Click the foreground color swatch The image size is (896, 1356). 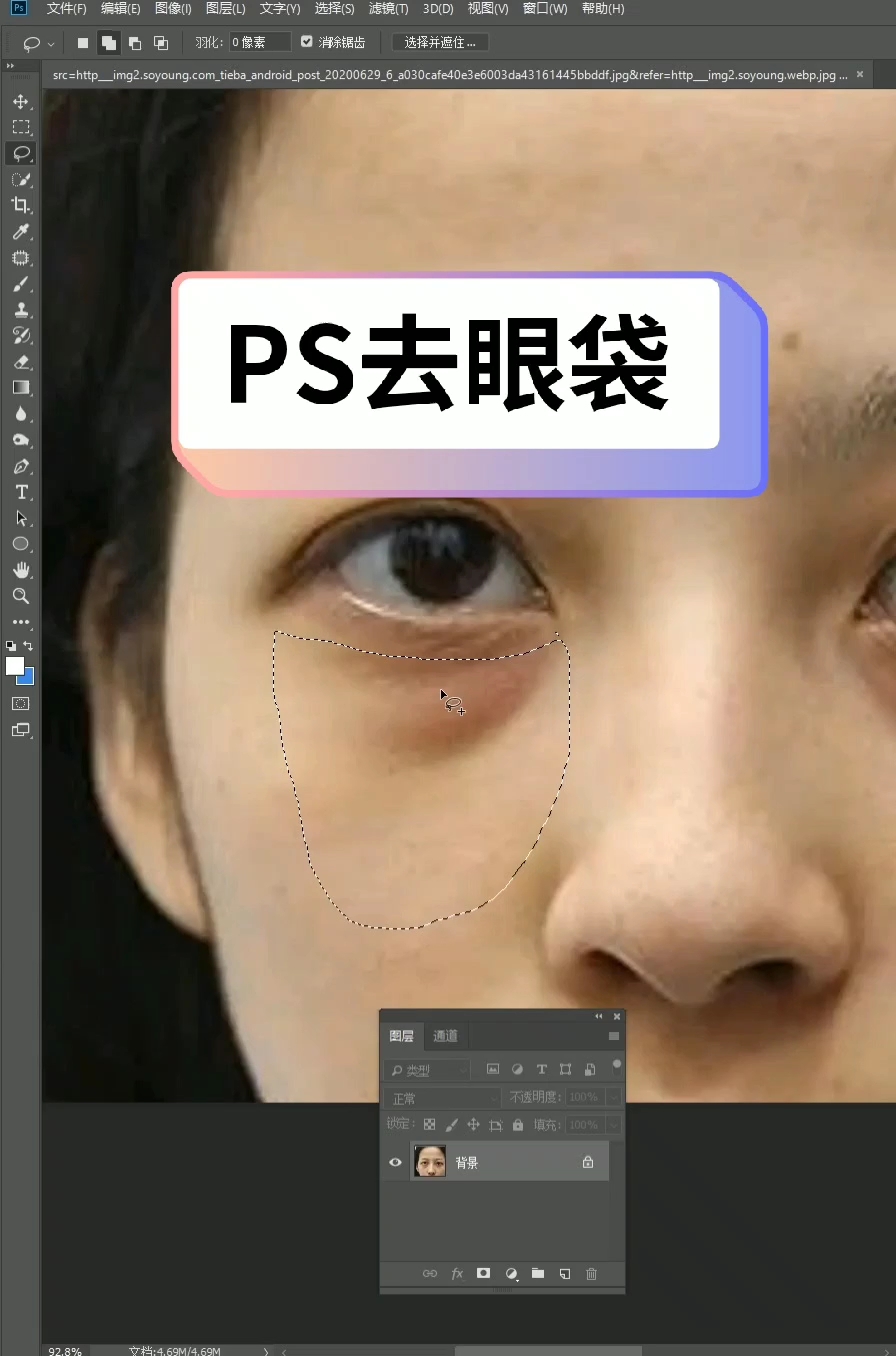pos(14,666)
